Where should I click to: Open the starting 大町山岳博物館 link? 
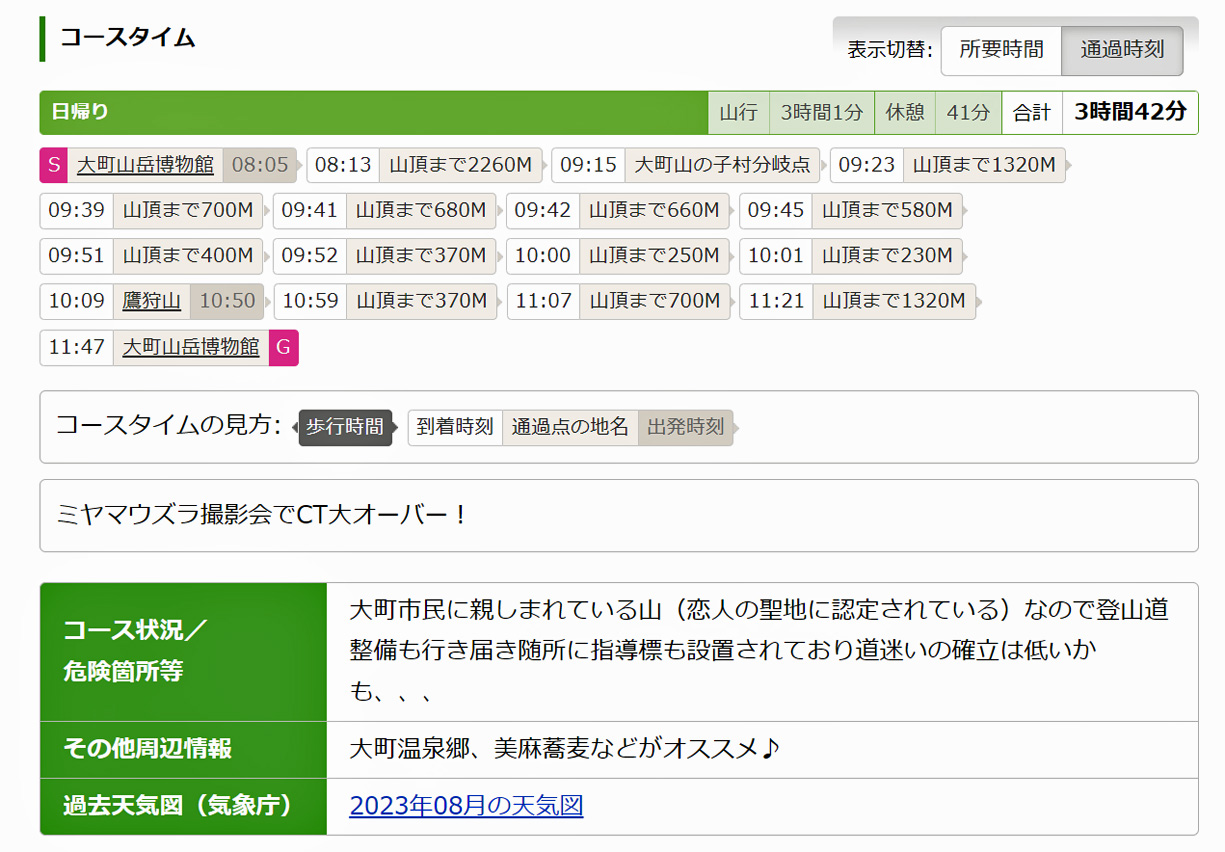[x=145, y=165]
